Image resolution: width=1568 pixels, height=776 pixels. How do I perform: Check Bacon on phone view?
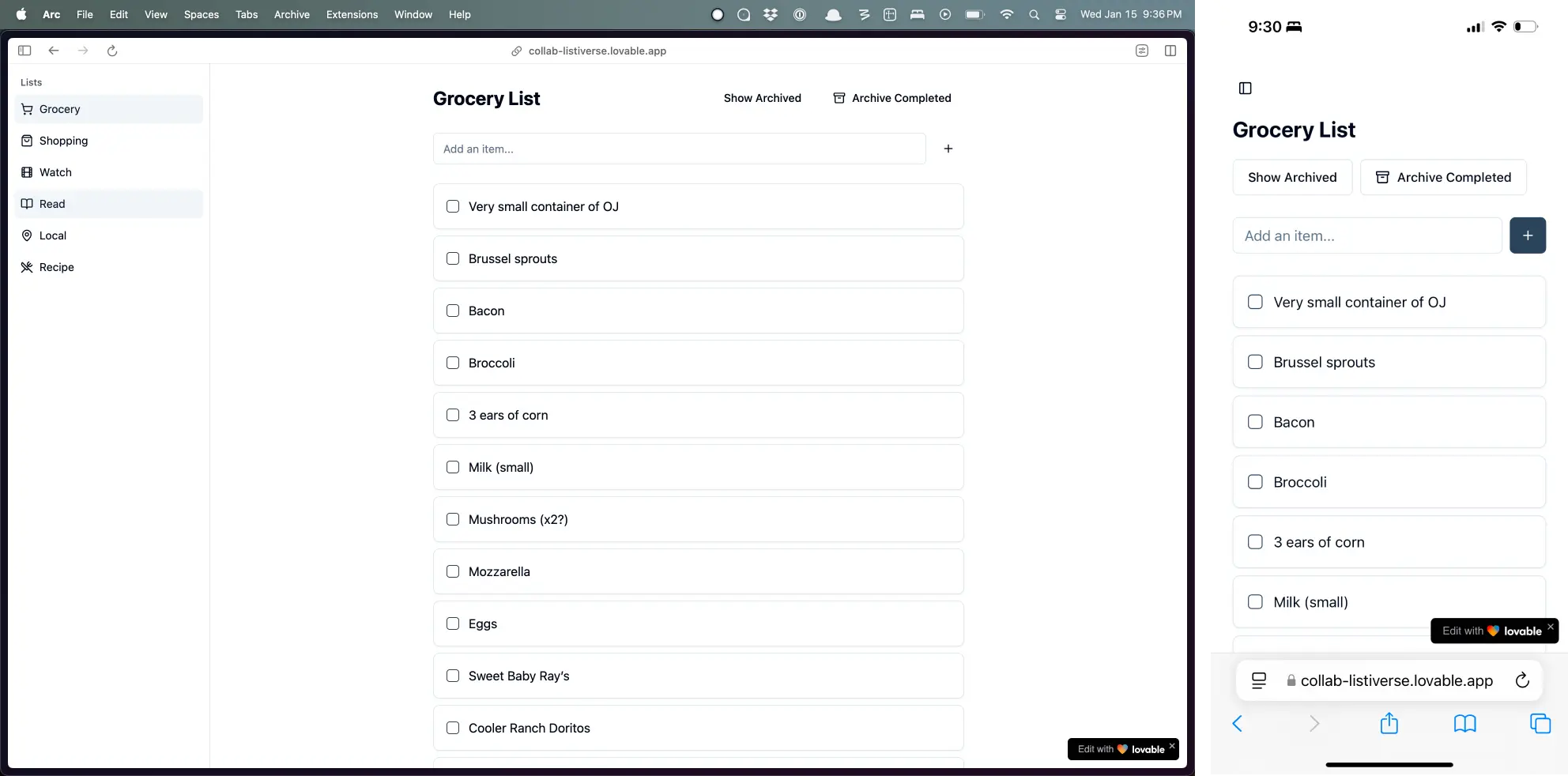(x=1255, y=422)
